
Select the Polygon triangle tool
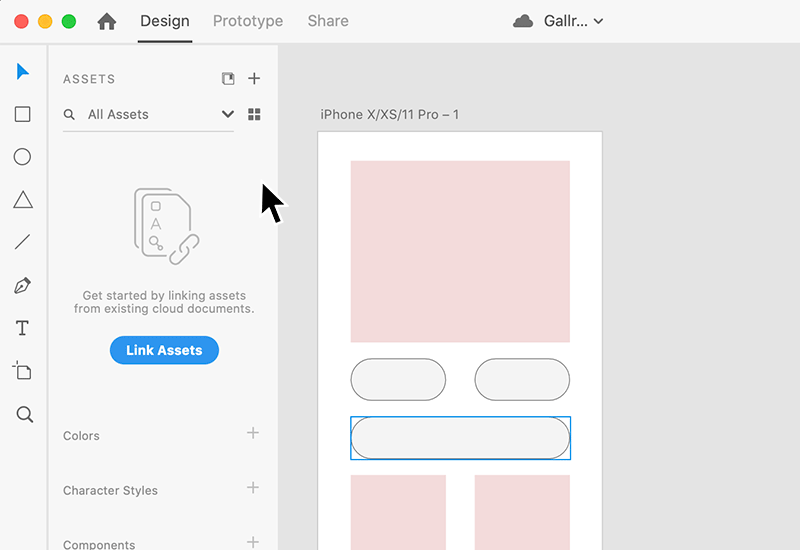tap(22, 200)
